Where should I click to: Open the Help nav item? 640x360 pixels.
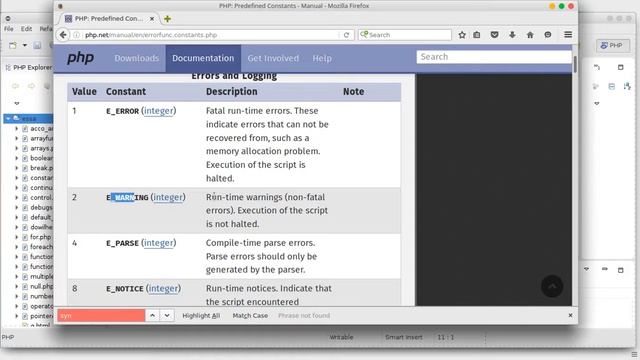click(x=322, y=58)
